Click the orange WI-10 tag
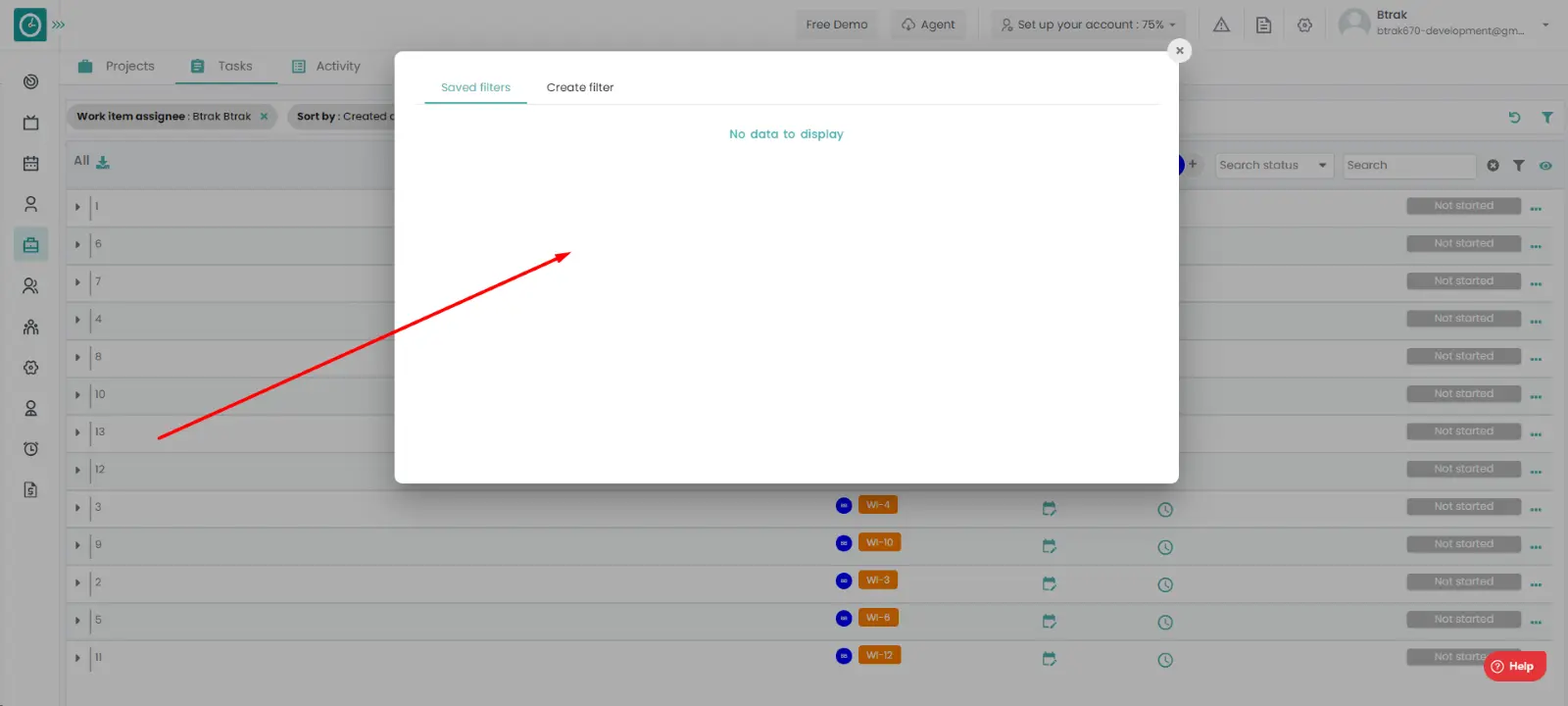 (x=879, y=543)
